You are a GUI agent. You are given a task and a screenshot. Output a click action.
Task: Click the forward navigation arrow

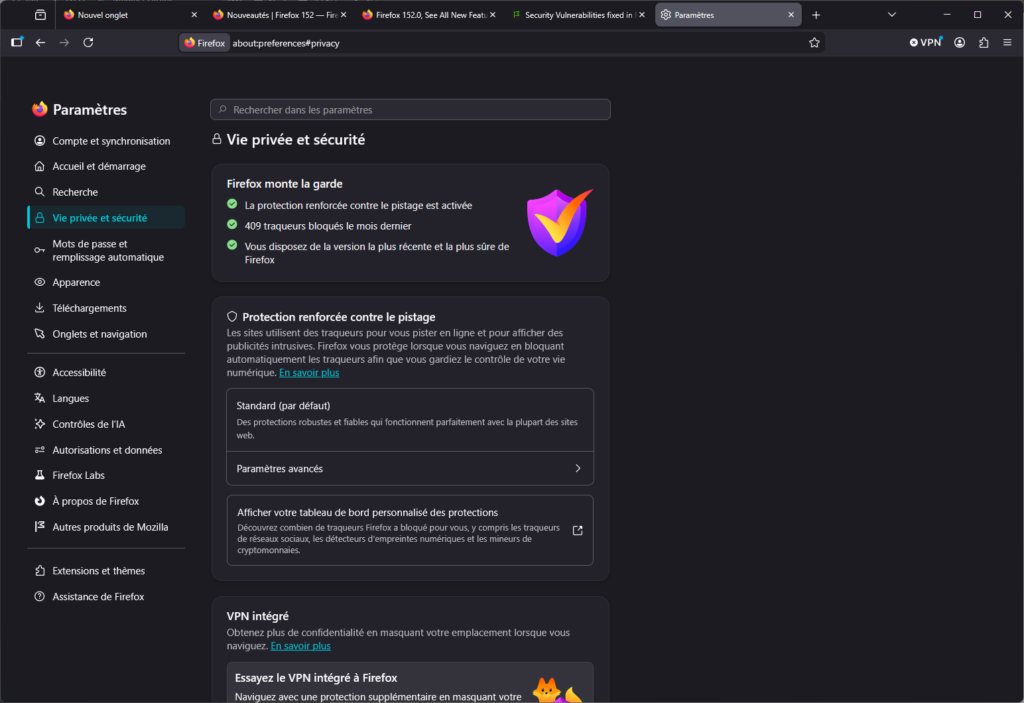point(64,42)
